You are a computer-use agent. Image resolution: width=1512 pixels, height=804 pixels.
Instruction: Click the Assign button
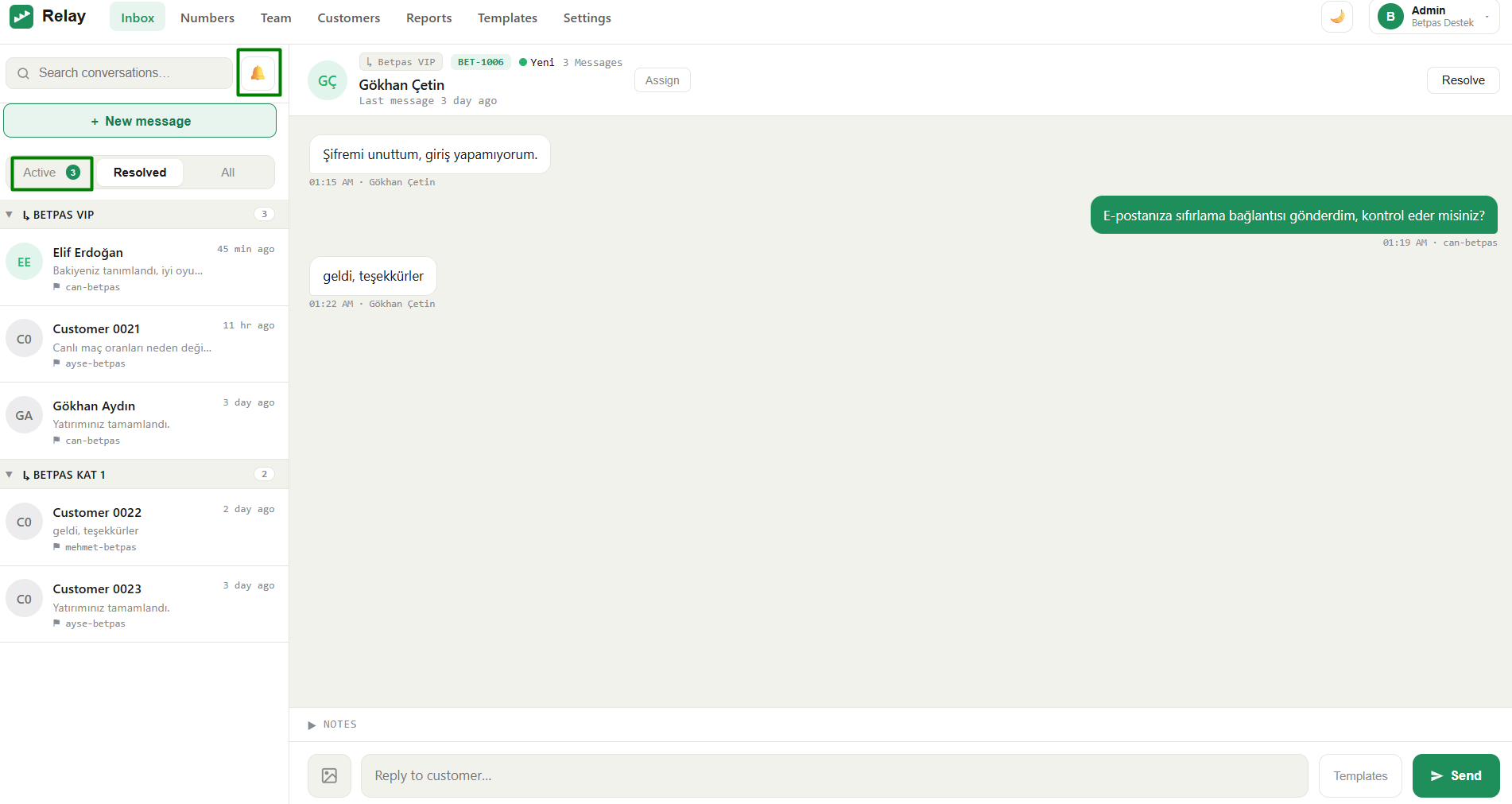tap(662, 80)
